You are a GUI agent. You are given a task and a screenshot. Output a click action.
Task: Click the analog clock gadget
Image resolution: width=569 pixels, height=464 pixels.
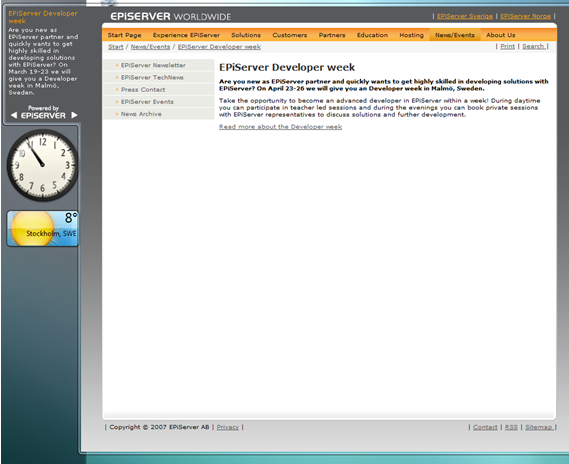tap(42, 165)
